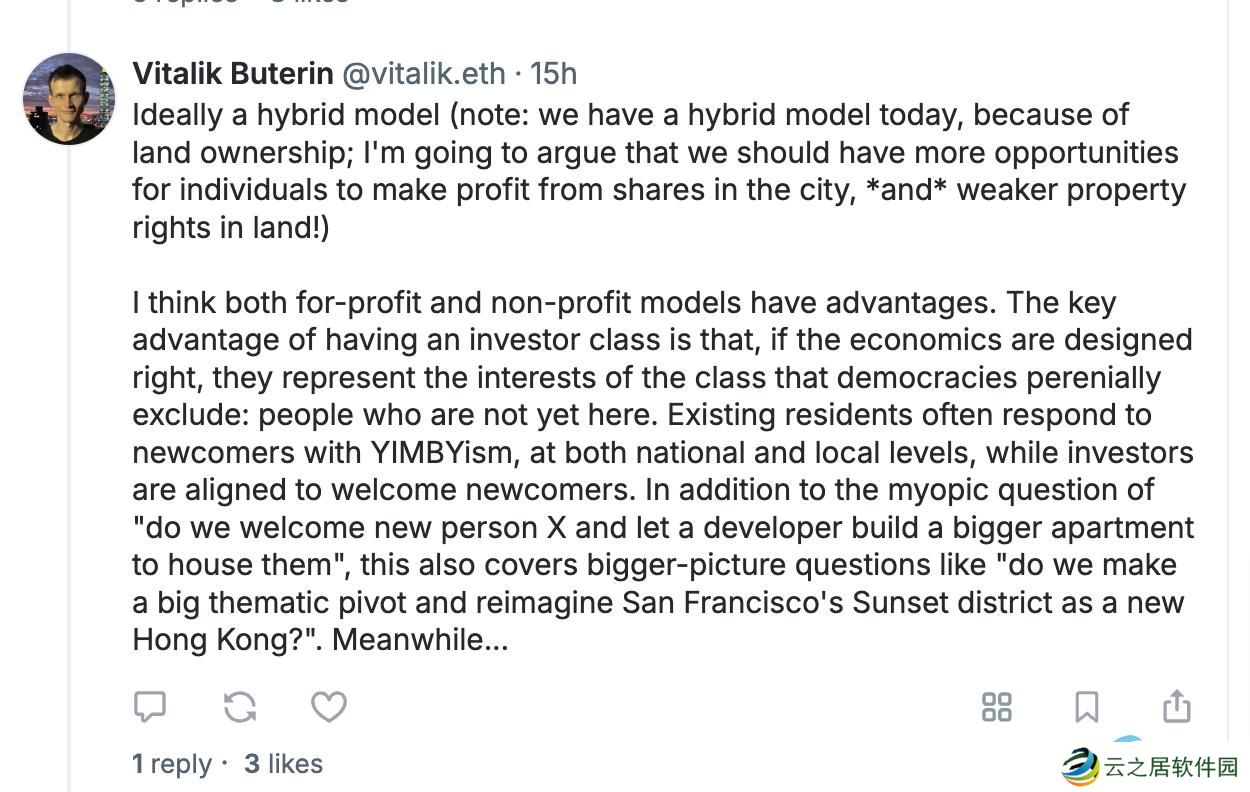1250x792 pixels.
Task: Click the 云之居软件园 watermark logo icon
Action: [1080, 767]
